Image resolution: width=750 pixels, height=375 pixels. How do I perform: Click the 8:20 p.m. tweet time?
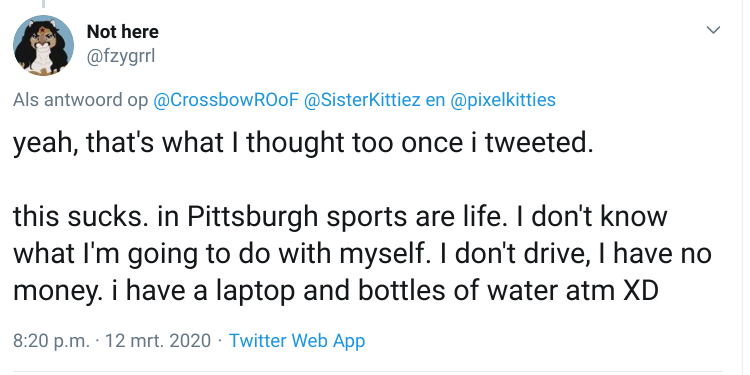pyautogui.click(x=51, y=341)
